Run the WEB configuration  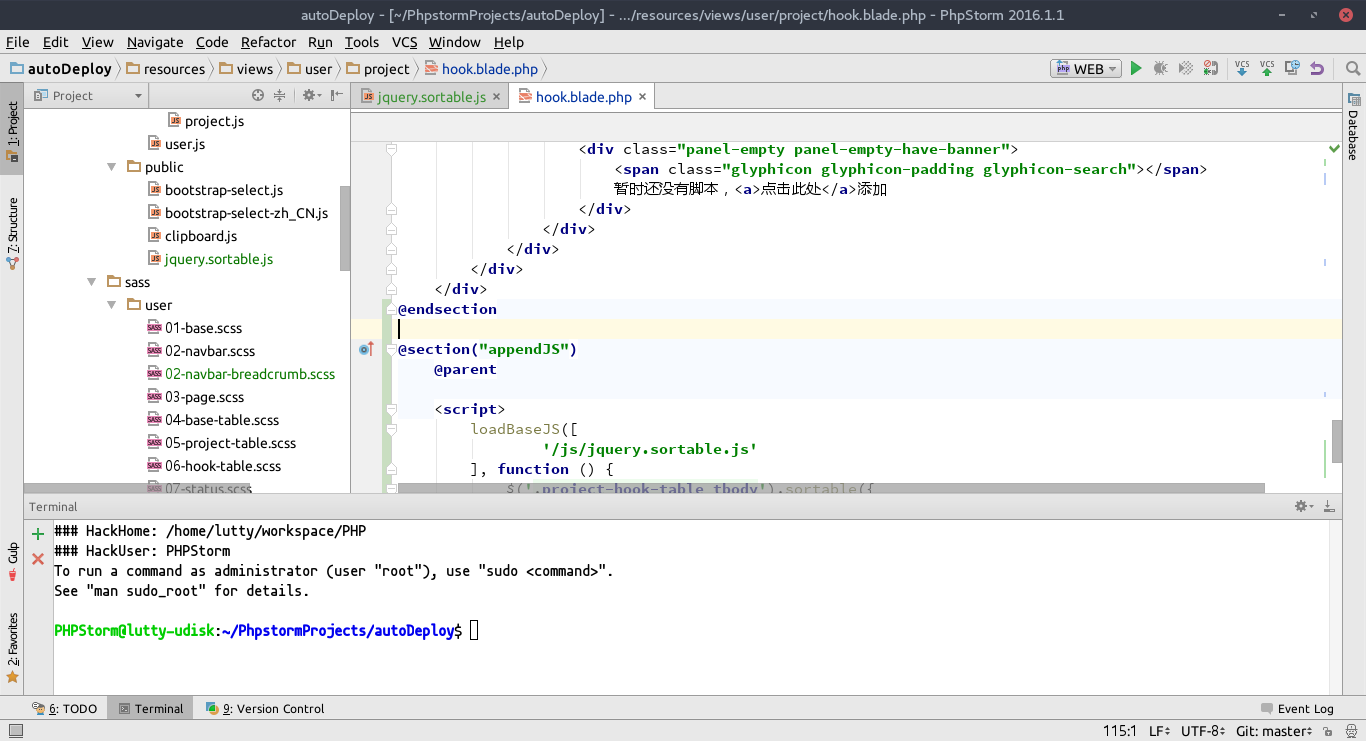1136,68
